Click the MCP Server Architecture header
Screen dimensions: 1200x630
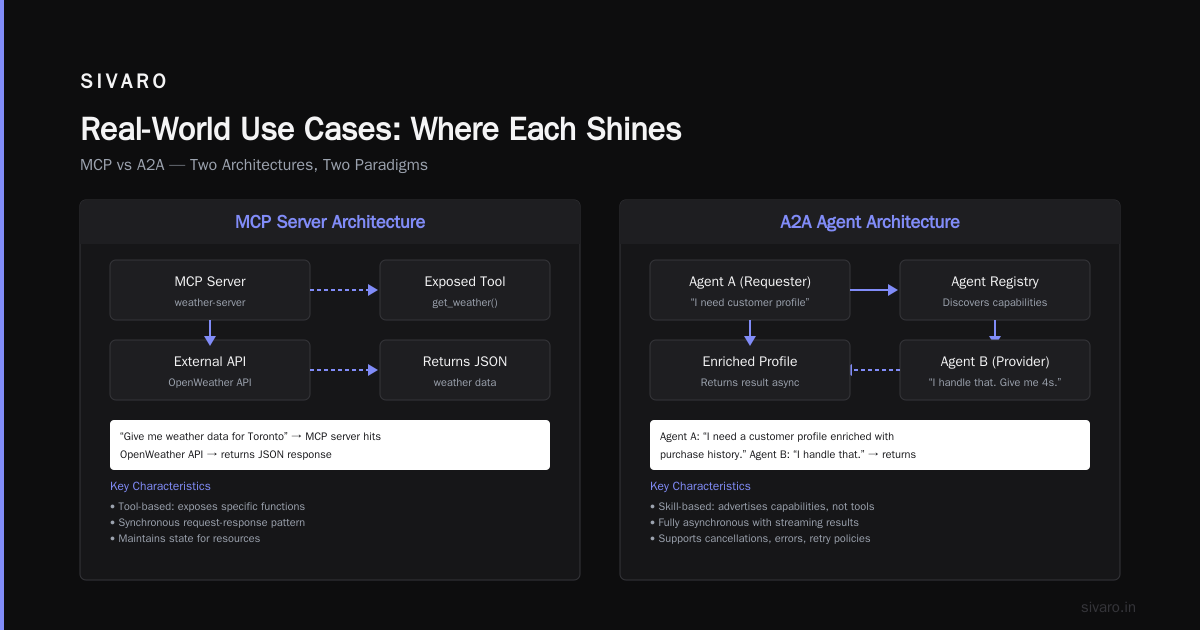click(x=330, y=222)
